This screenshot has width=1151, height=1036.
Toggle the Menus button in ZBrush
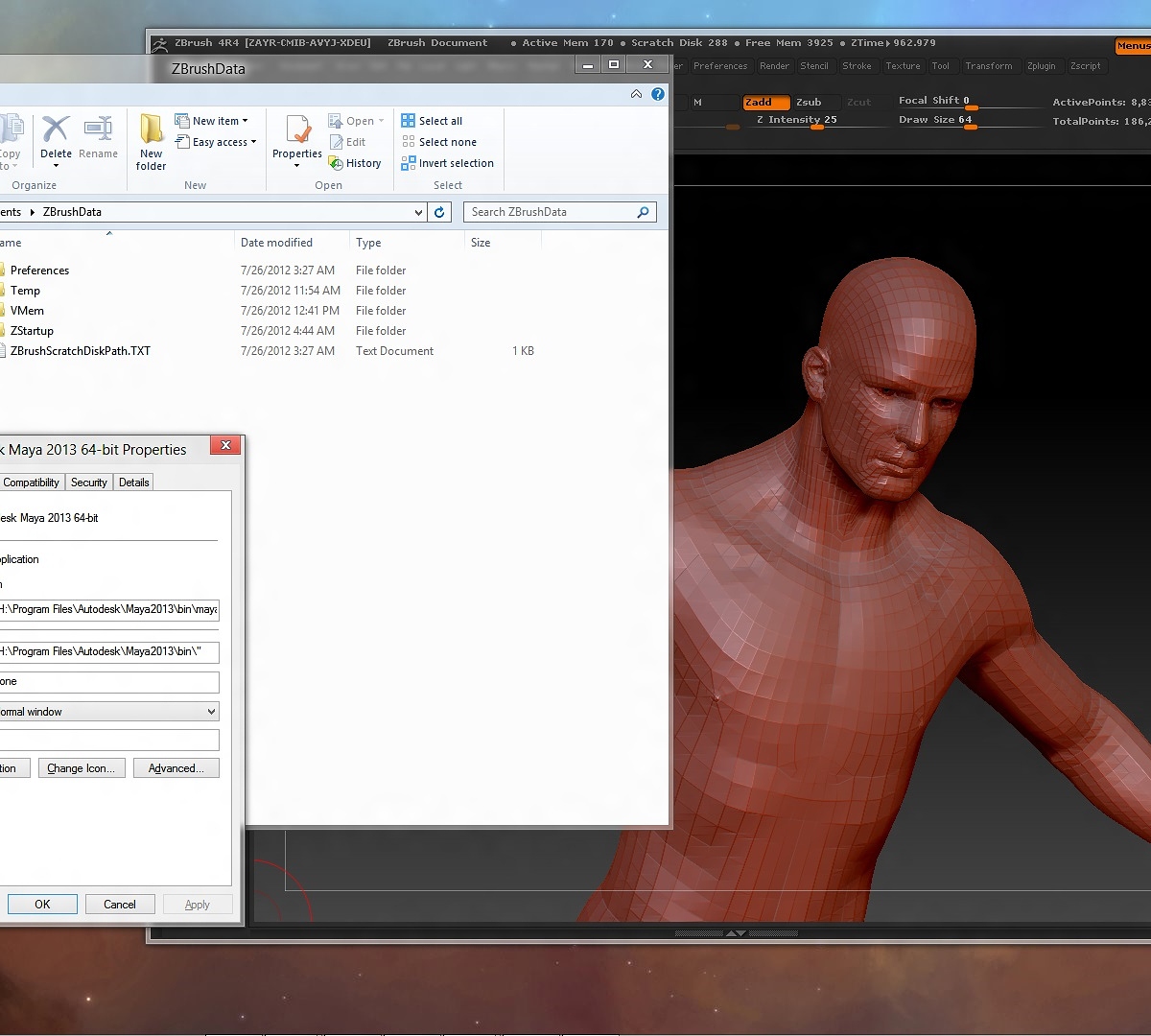point(1133,46)
